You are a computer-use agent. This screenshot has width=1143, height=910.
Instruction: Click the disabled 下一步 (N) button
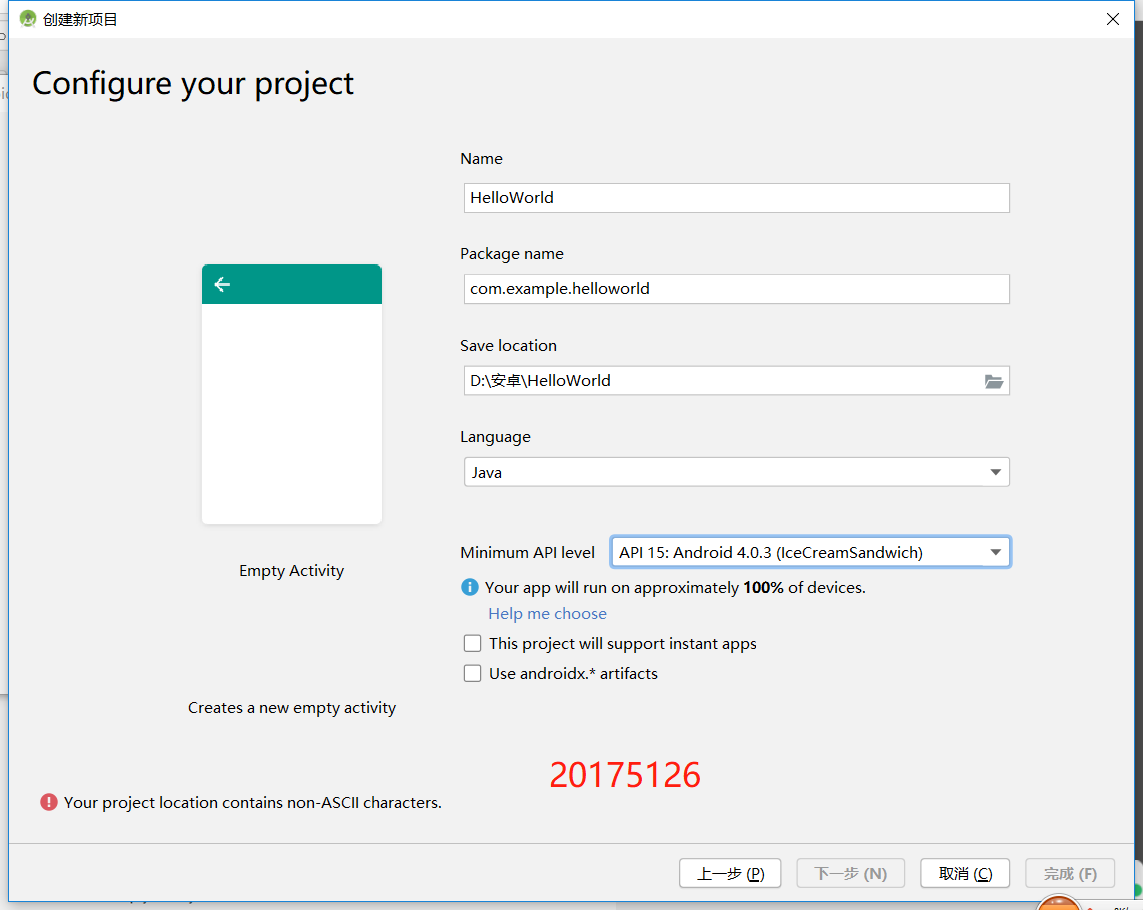(851, 873)
